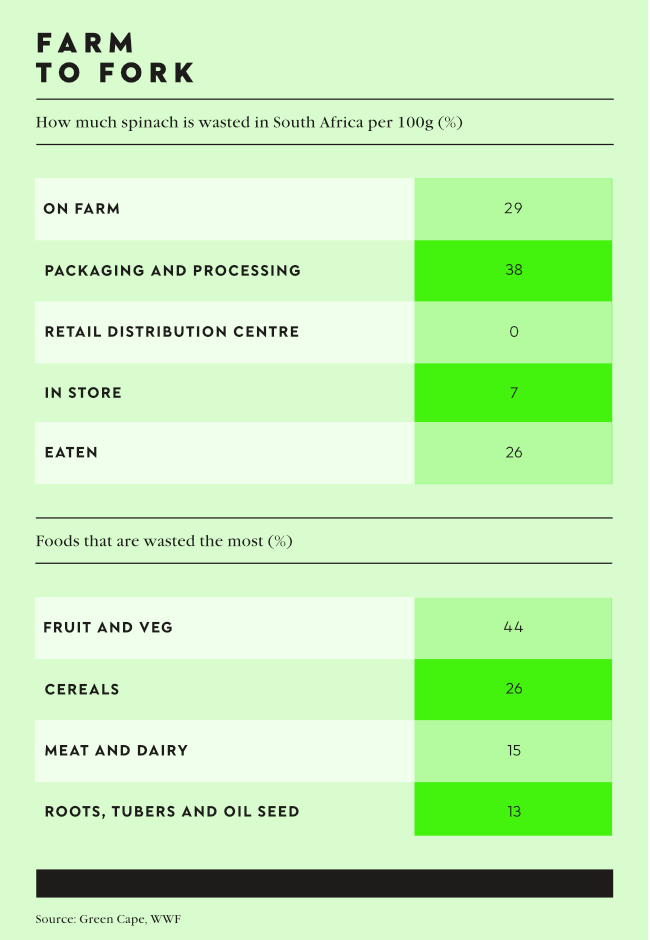Select the Eaten row value 26
The width and height of the screenshot is (650, 940).
513,452
